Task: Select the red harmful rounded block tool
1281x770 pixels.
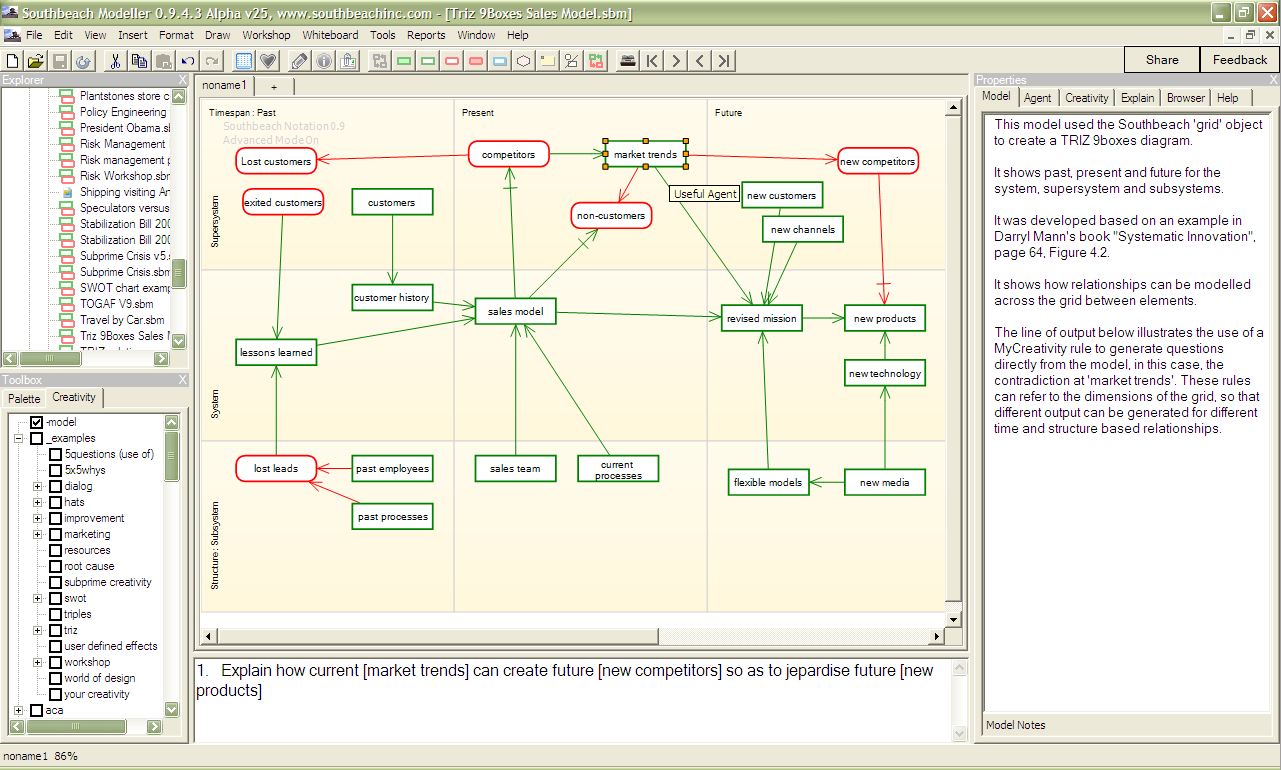Action: [475, 61]
